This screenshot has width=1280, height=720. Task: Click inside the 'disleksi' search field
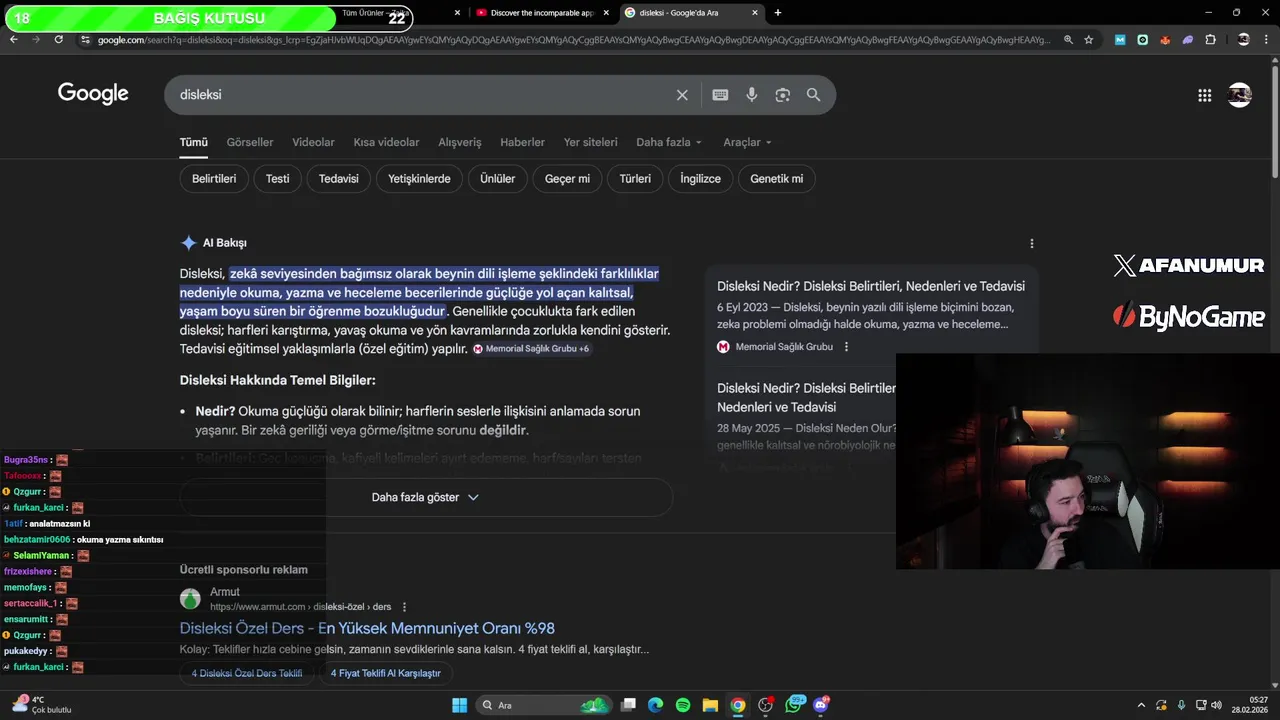420,95
